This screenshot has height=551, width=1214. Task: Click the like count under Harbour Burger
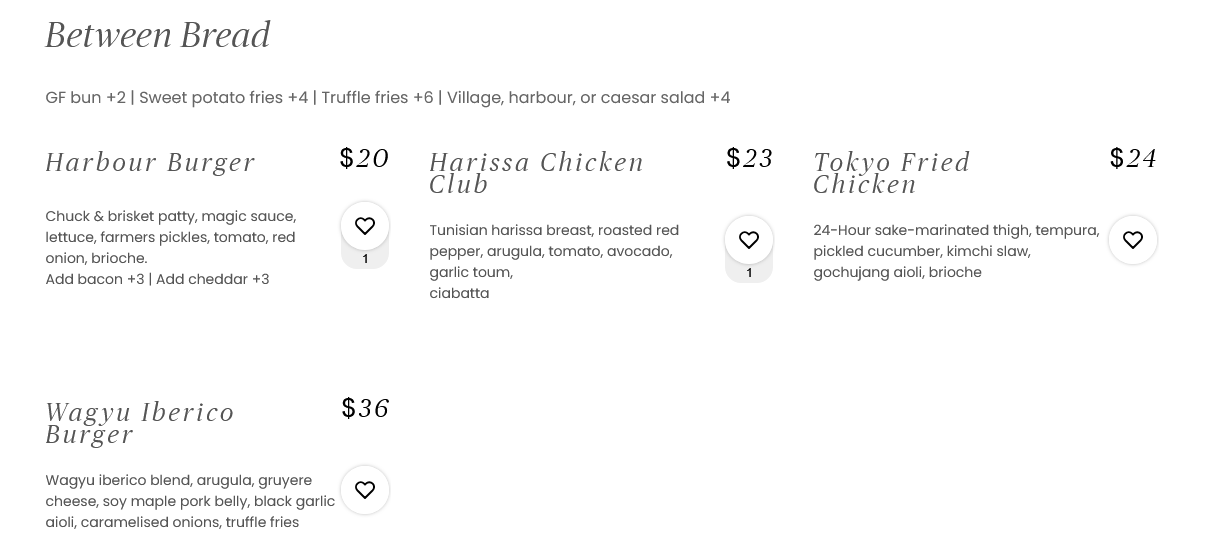pos(365,259)
